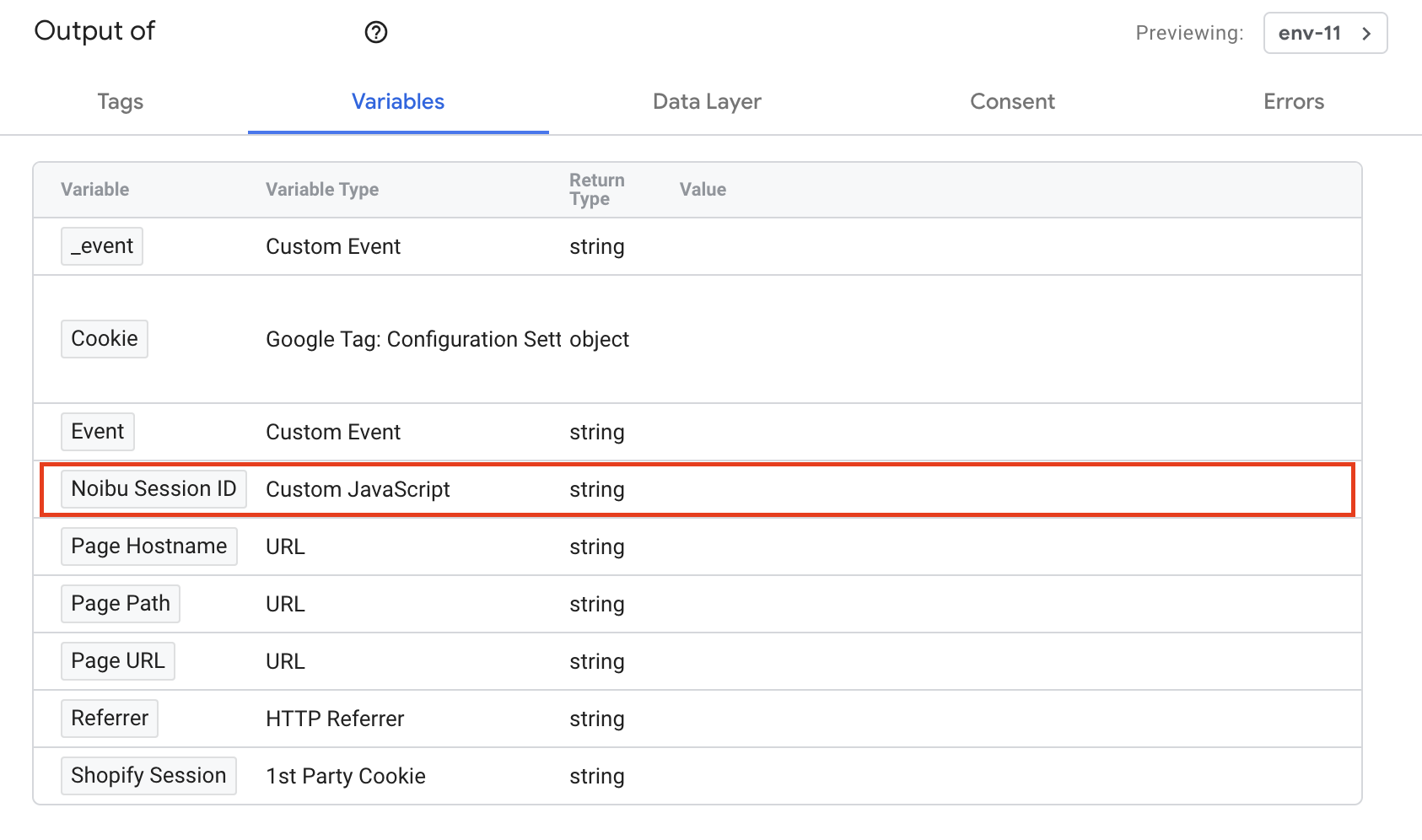Select the Shopify Session variable chip
This screenshot has width=1422, height=840.
(148, 776)
